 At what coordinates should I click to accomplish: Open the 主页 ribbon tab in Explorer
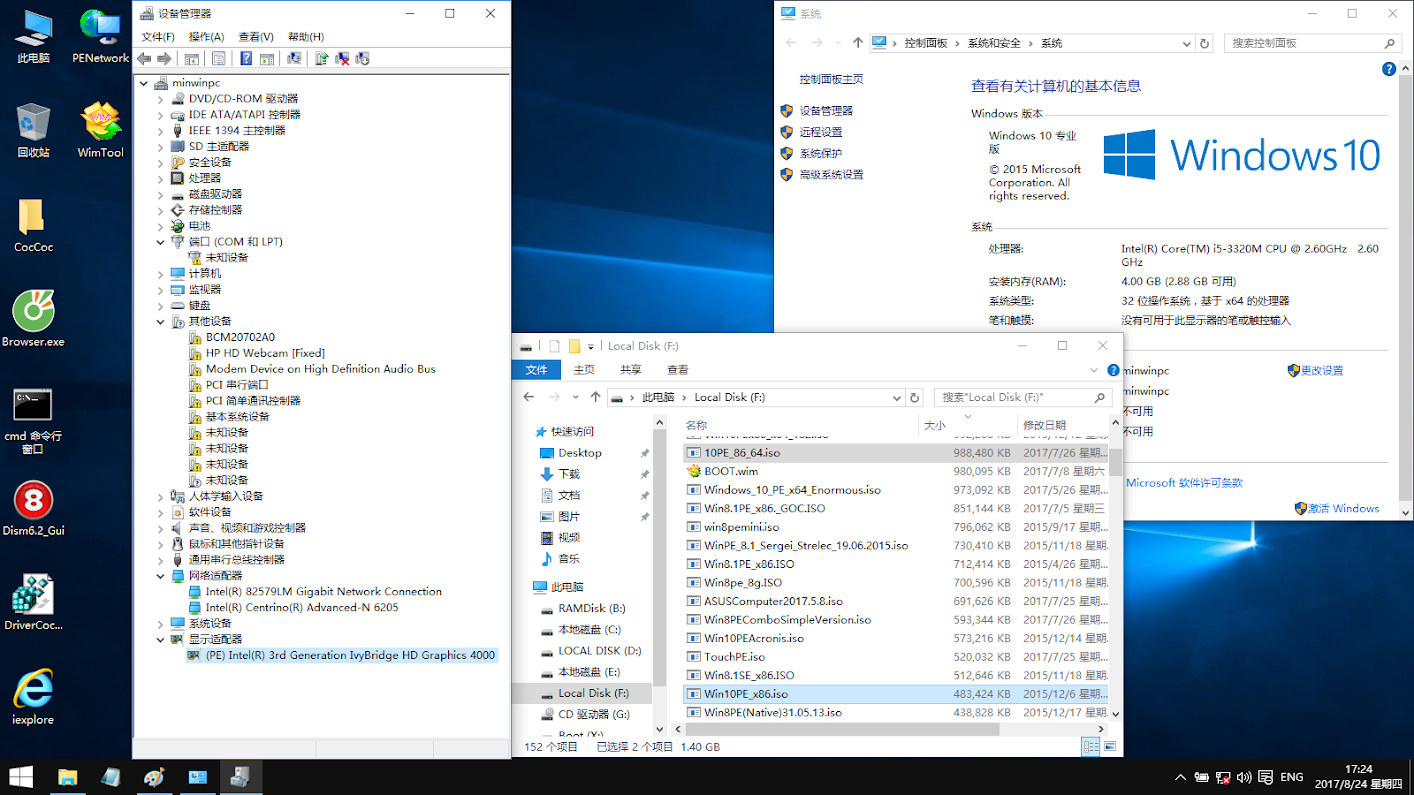point(584,370)
